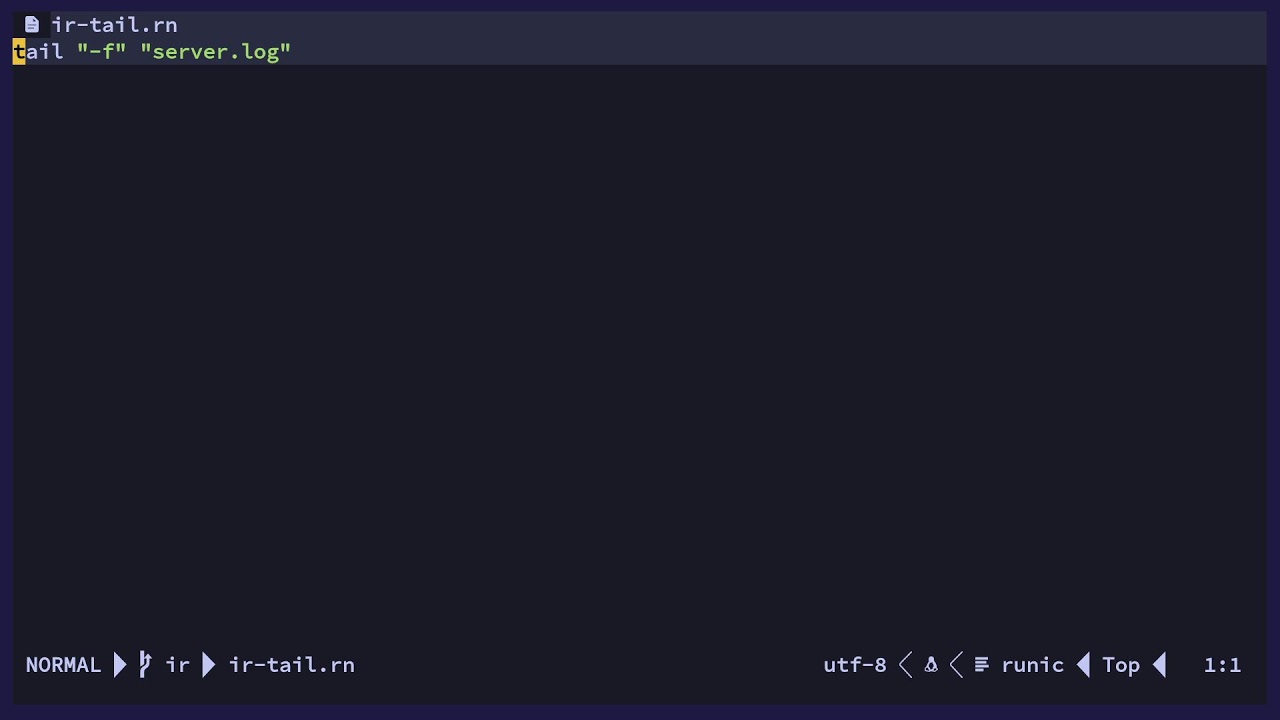Click the git branch icon in statusline
The width and height of the screenshot is (1280, 720).
coord(145,665)
